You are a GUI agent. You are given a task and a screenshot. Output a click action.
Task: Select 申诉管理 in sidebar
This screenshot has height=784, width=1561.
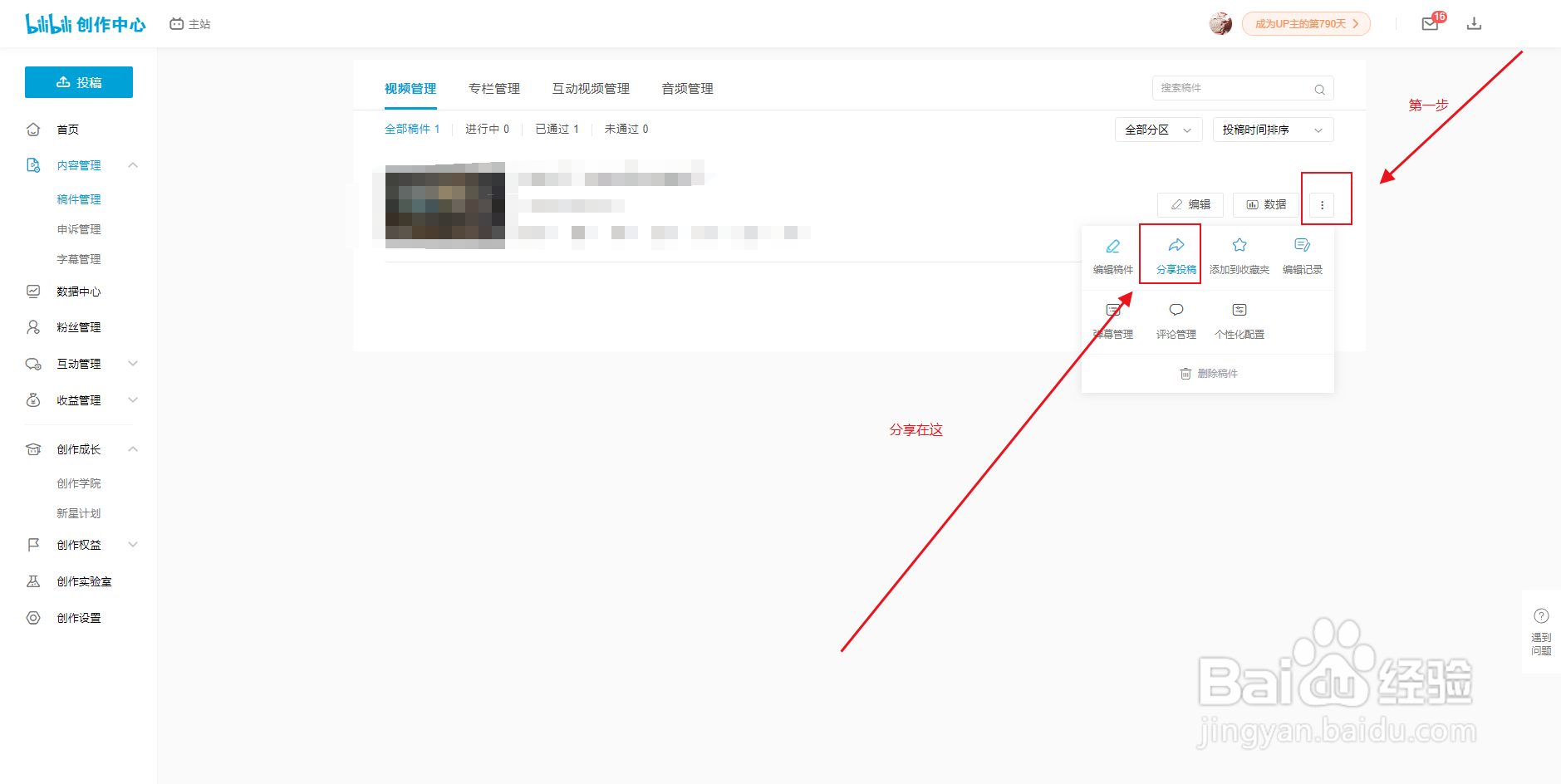click(x=79, y=229)
